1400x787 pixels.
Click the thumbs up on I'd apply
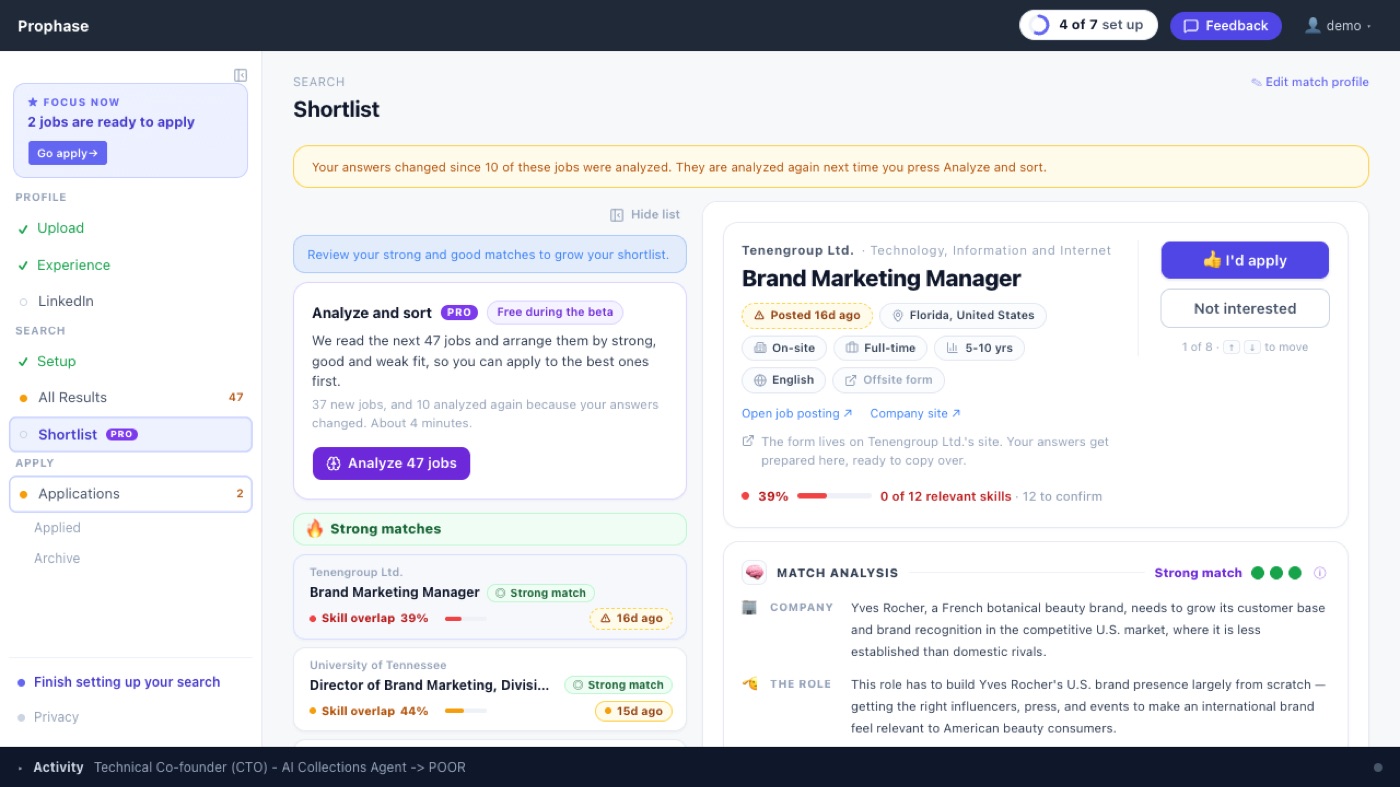pos(1212,260)
